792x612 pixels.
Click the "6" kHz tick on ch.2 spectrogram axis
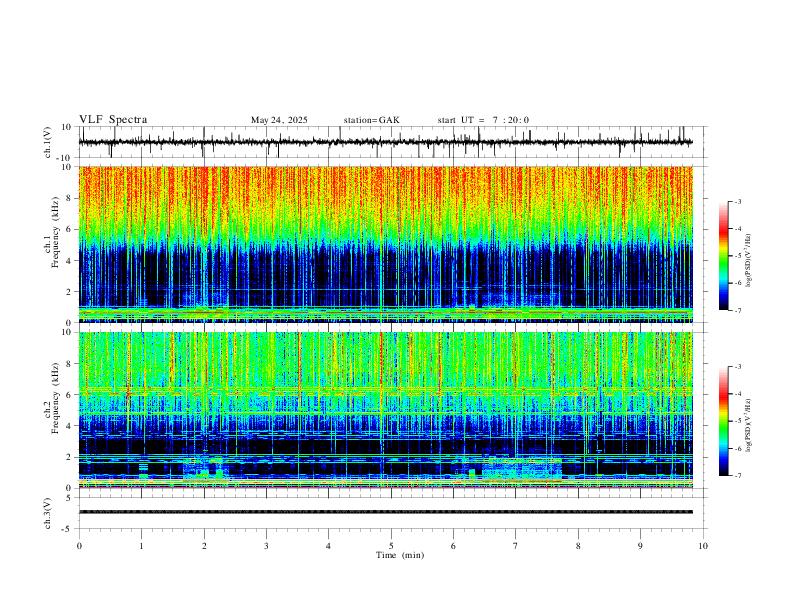click(x=71, y=394)
